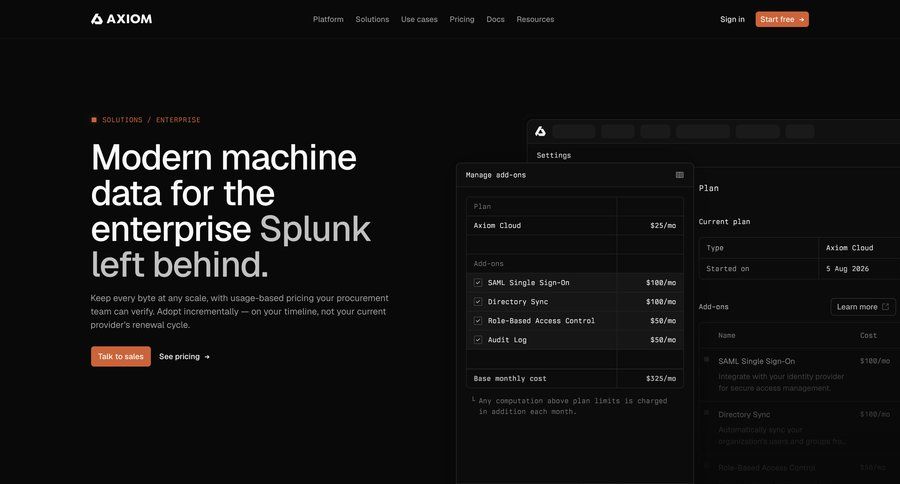Follow the See pricing link

[x=184, y=357]
